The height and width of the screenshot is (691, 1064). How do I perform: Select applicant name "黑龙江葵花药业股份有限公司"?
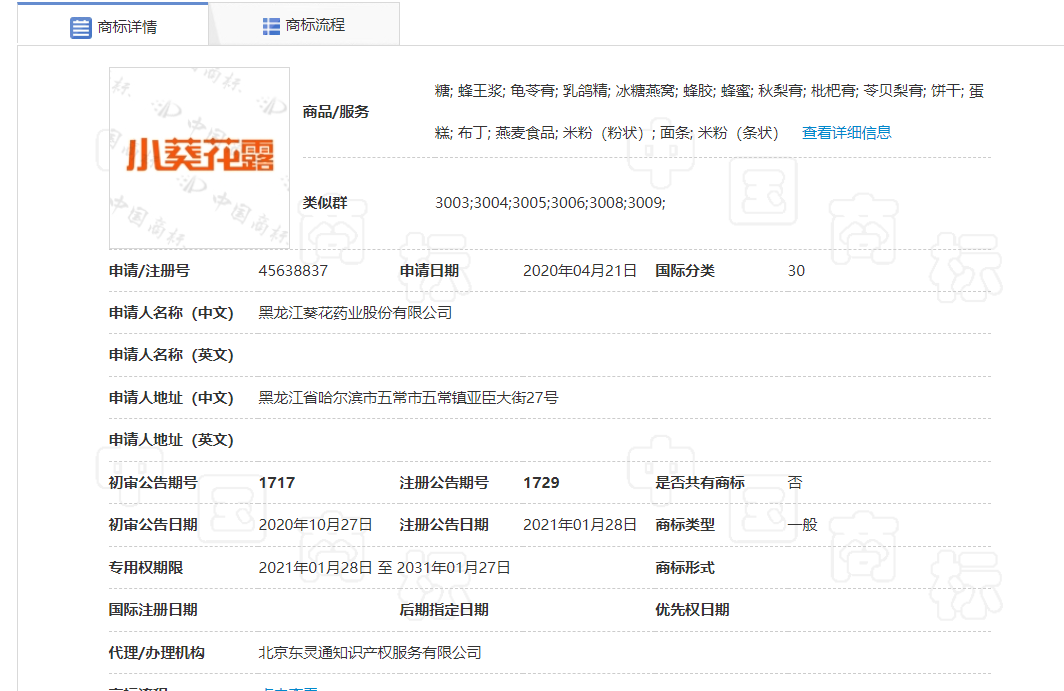tap(355, 313)
